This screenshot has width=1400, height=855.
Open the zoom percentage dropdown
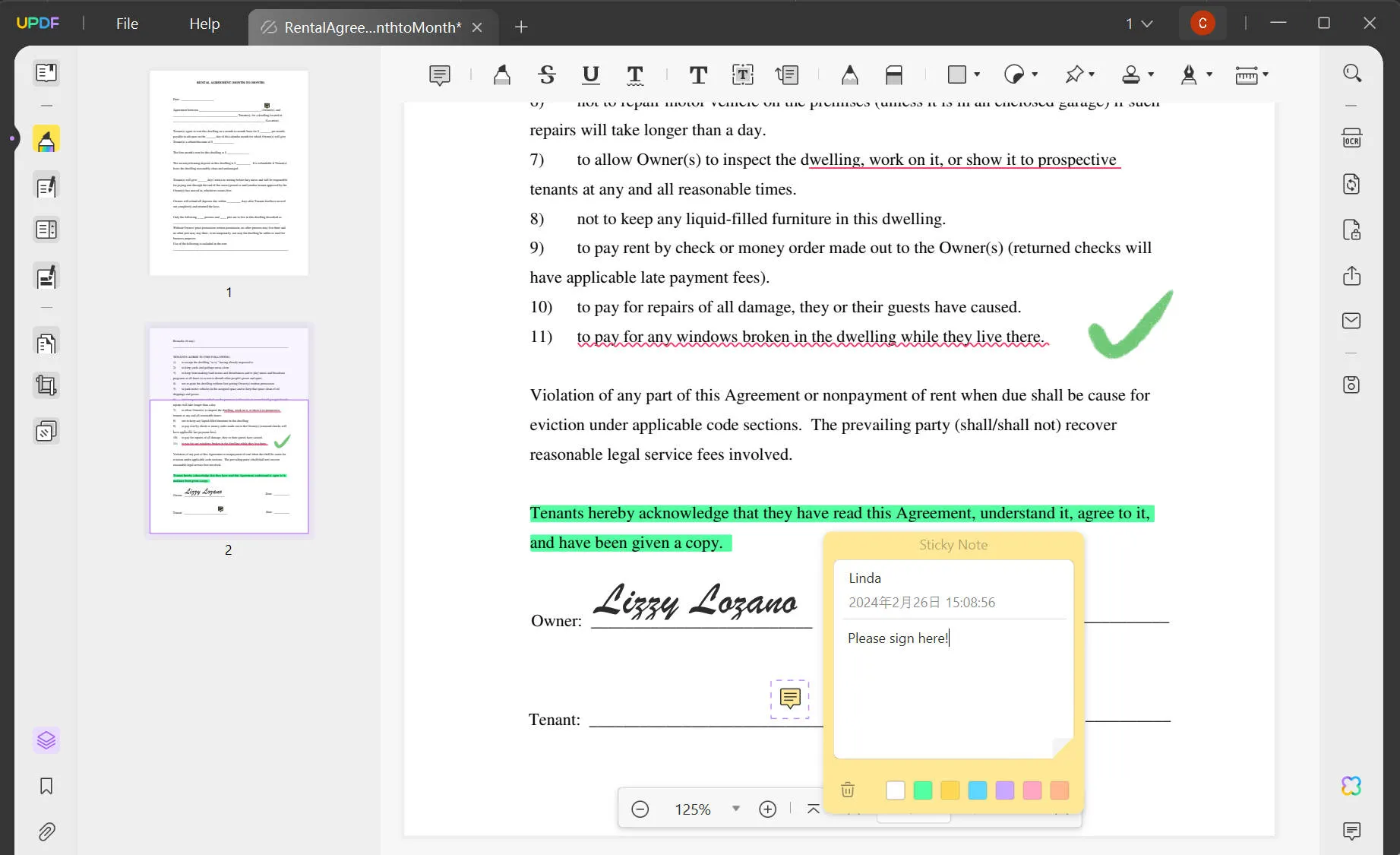(x=735, y=809)
